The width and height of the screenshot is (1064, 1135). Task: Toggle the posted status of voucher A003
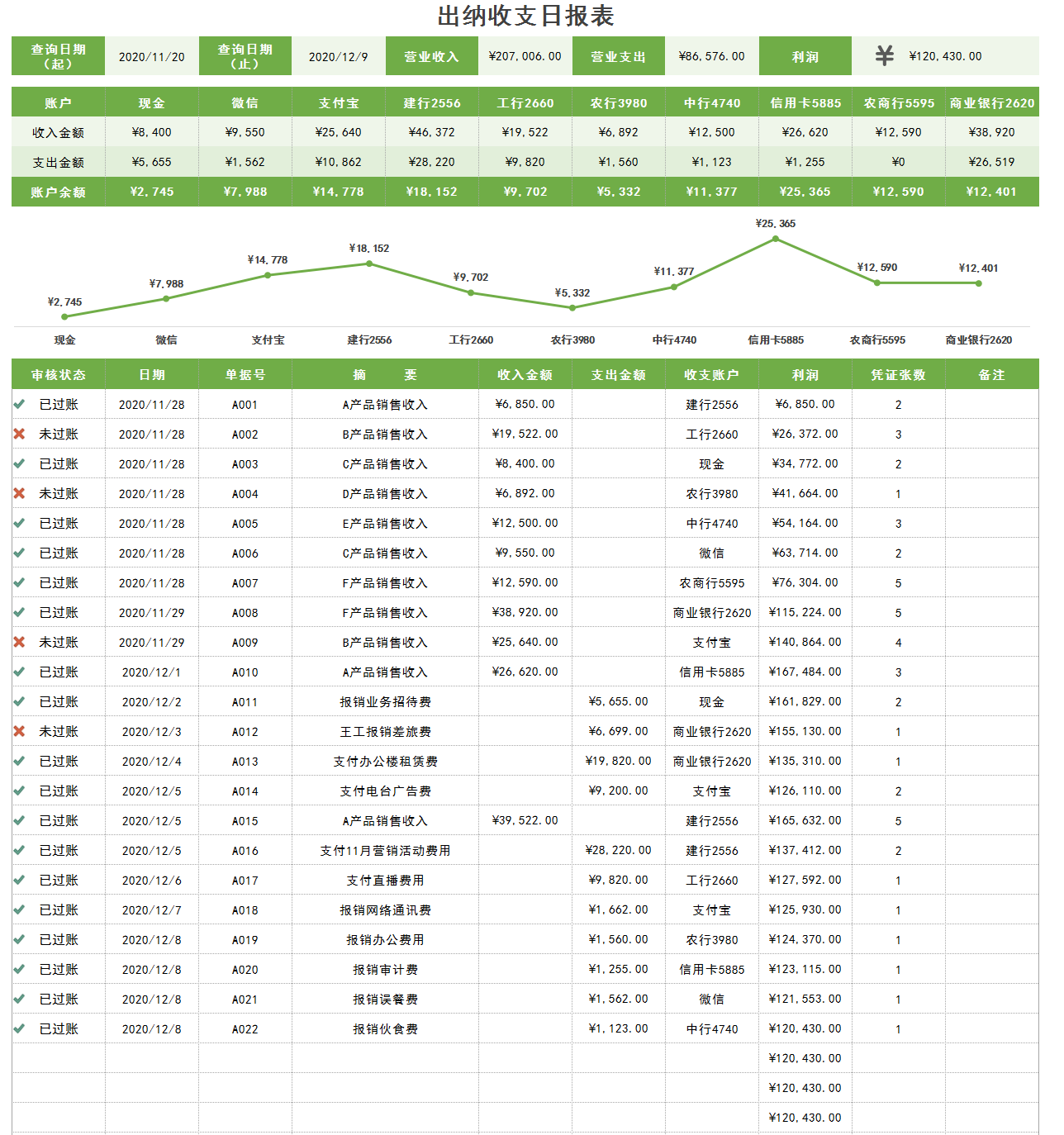click(18, 463)
